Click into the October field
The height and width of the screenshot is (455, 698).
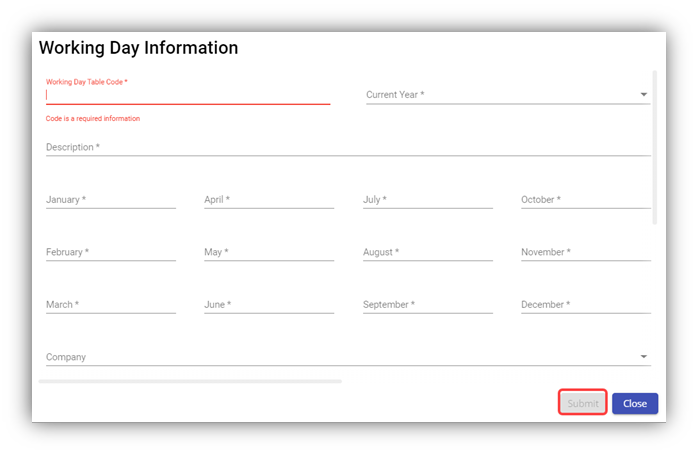tap(585, 200)
